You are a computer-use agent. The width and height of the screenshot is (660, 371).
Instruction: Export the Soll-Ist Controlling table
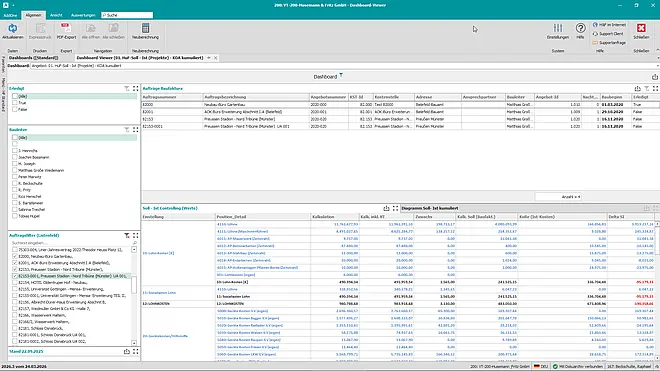point(386,208)
